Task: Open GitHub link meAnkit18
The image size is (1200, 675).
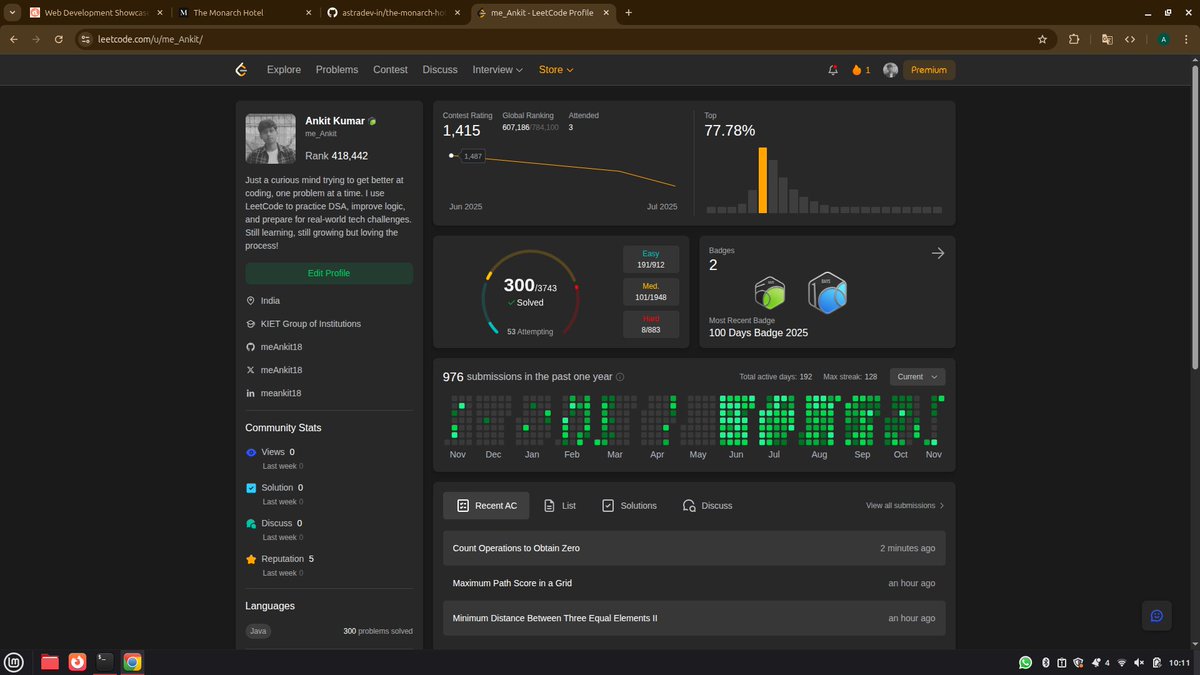Action: point(281,347)
